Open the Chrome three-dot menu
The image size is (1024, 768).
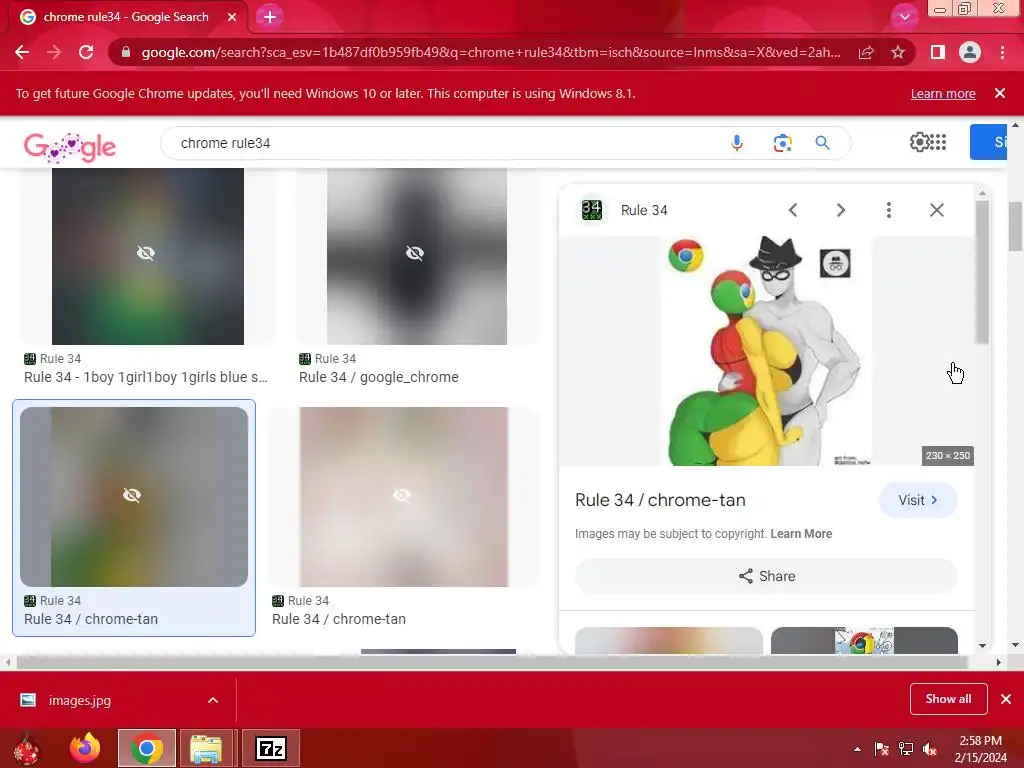tap(1002, 52)
